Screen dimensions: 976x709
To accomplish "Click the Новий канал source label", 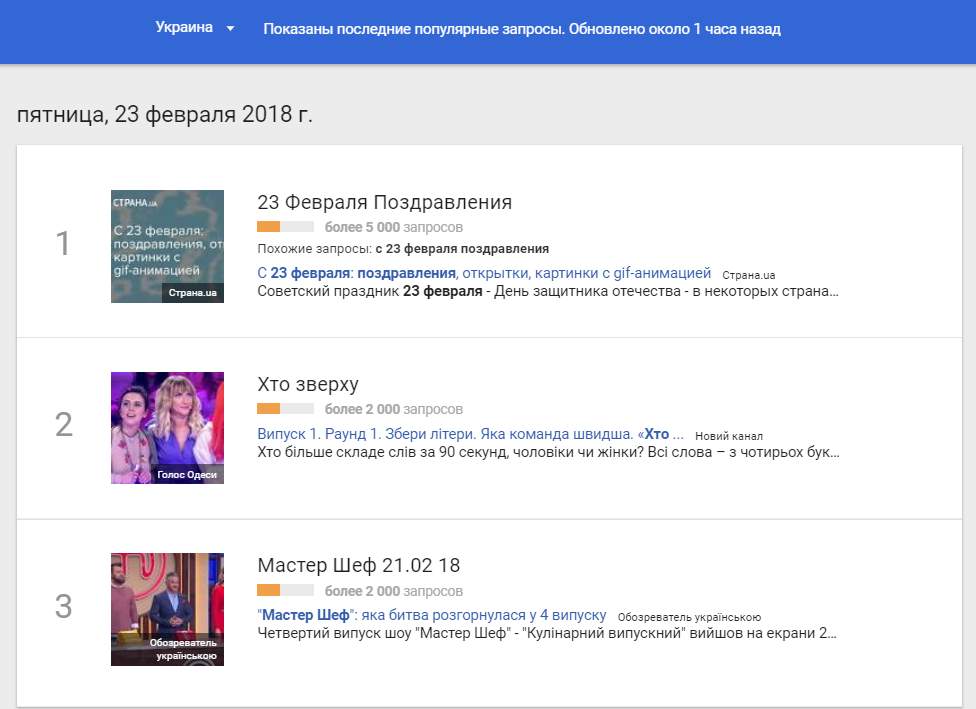I will pos(729,436).
